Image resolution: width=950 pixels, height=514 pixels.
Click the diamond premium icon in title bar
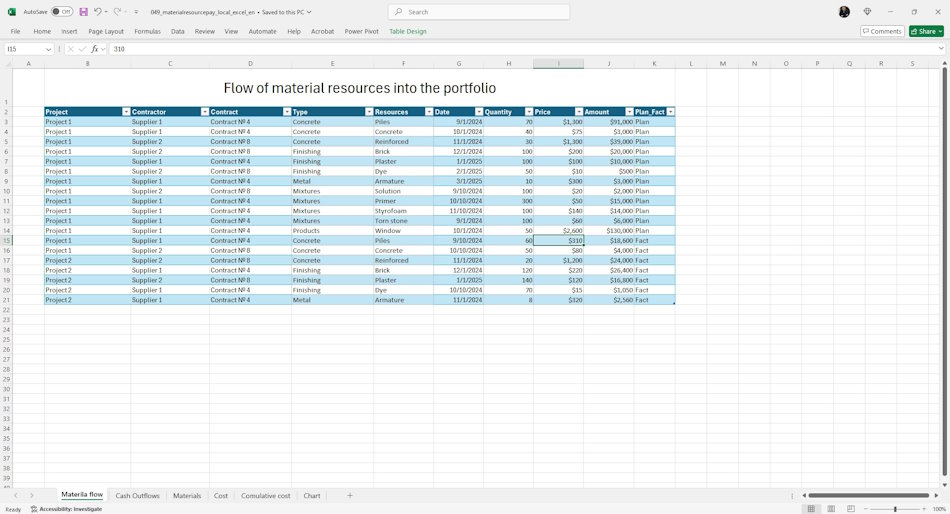867,12
